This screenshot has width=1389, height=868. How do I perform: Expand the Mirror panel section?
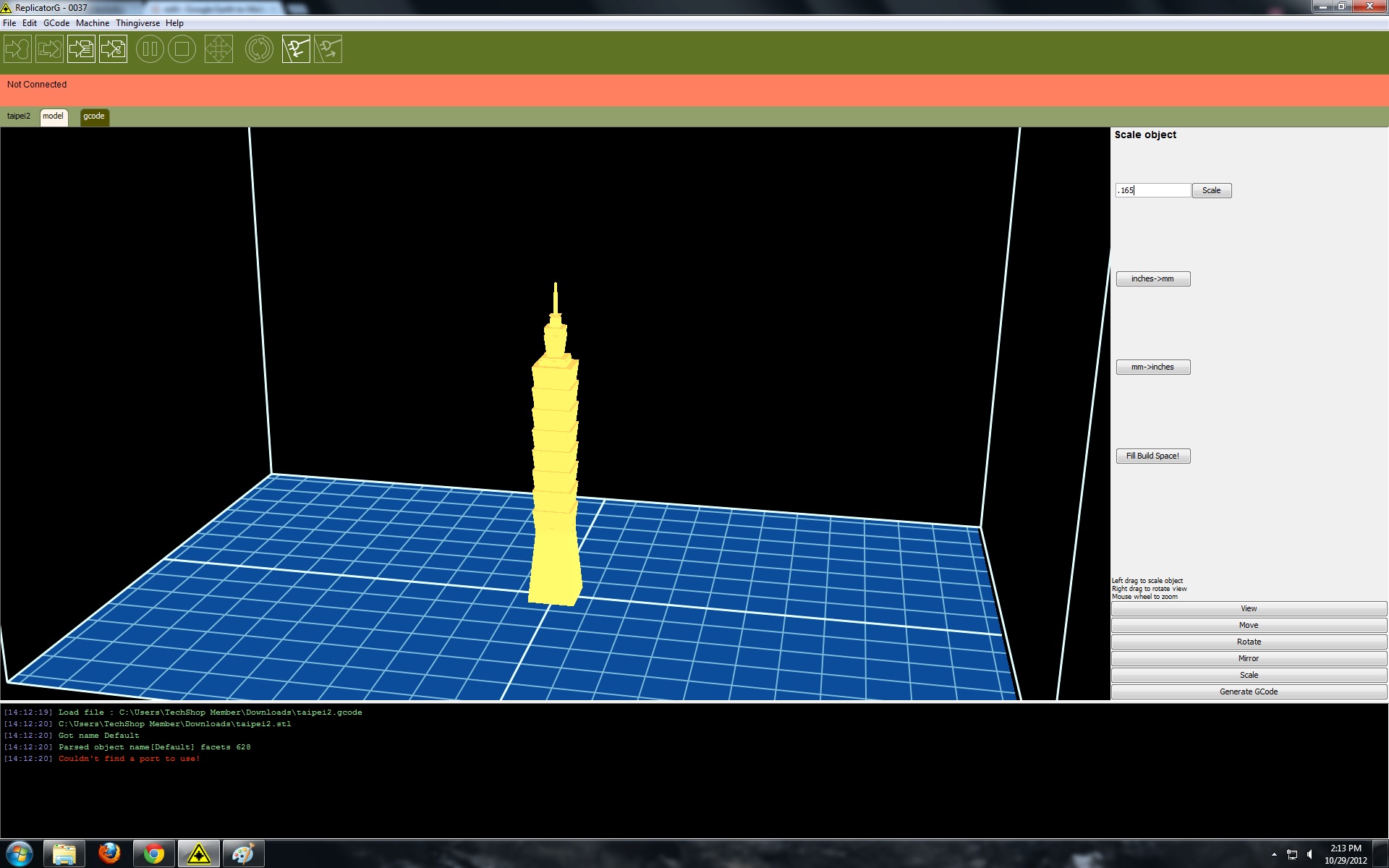click(x=1248, y=659)
